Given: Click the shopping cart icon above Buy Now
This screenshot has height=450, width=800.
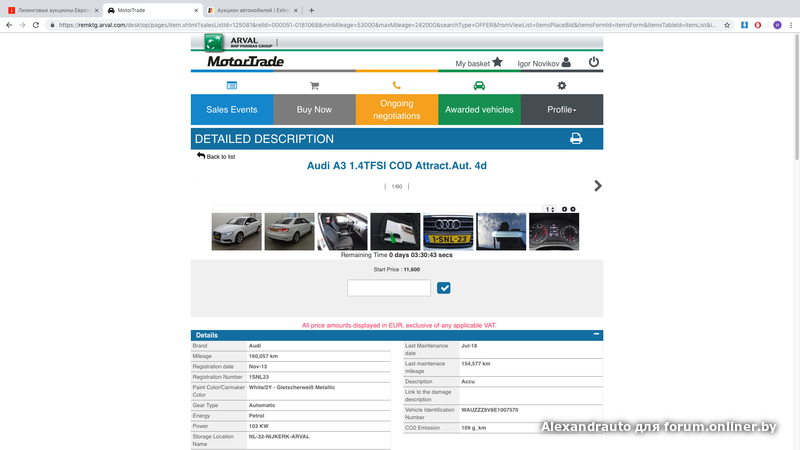Looking at the screenshot, I should click(314, 86).
